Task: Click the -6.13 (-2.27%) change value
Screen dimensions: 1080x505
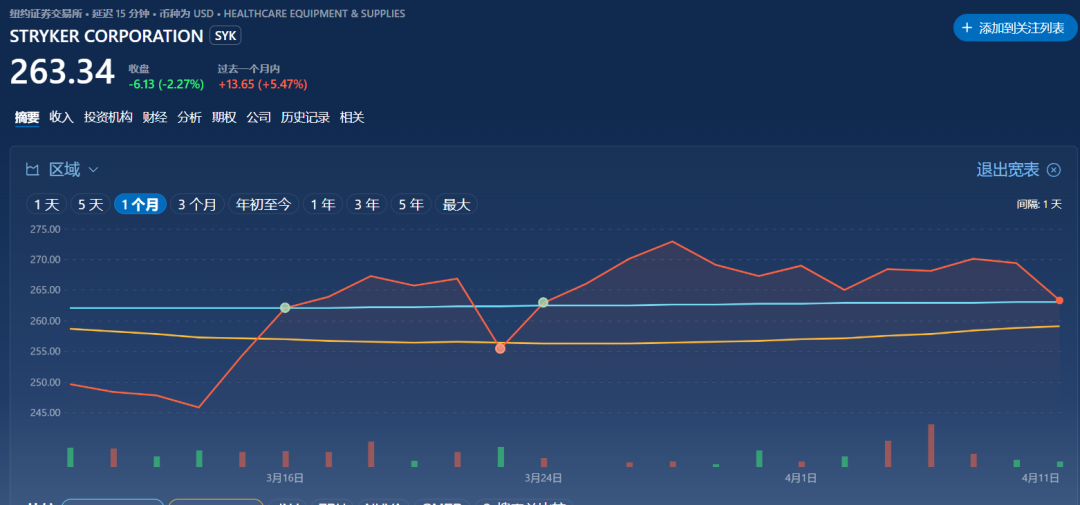Action: [x=166, y=85]
